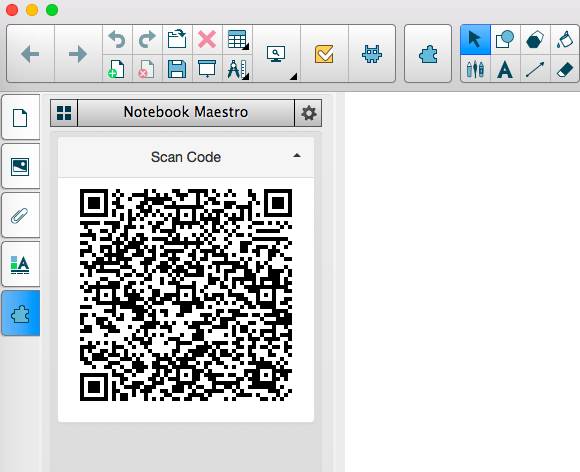
Task: Switch to the Page Sorter tab
Action: click(x=20, y=118)
